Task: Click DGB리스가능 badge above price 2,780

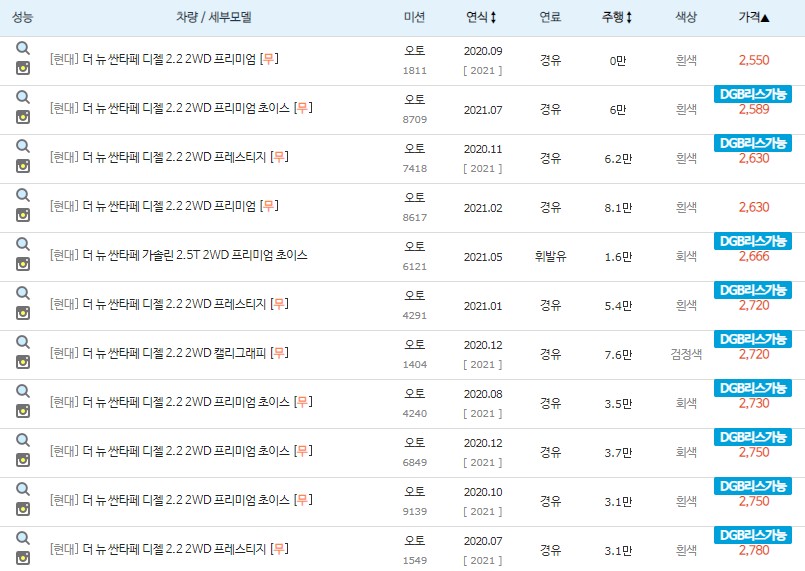Action: tap(753, 535)
